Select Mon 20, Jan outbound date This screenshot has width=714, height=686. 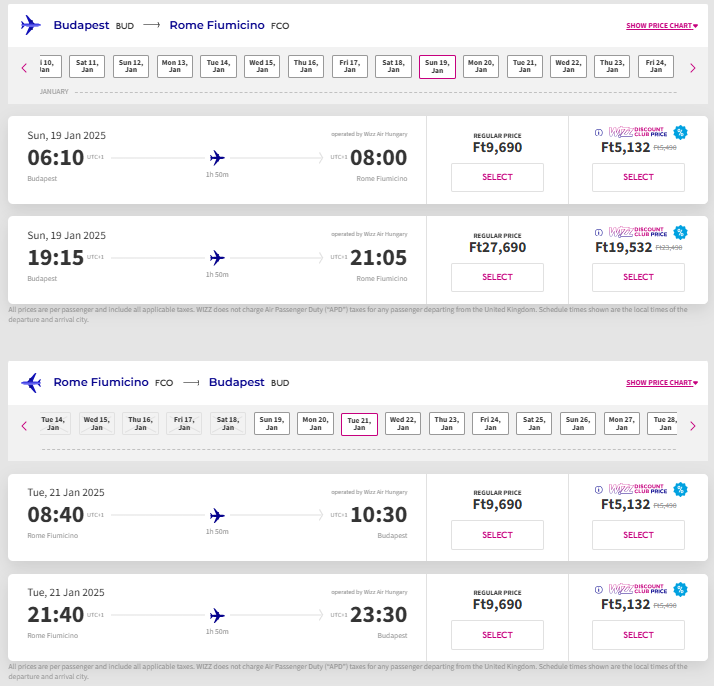pyautogui.click(x=481, y=66)
